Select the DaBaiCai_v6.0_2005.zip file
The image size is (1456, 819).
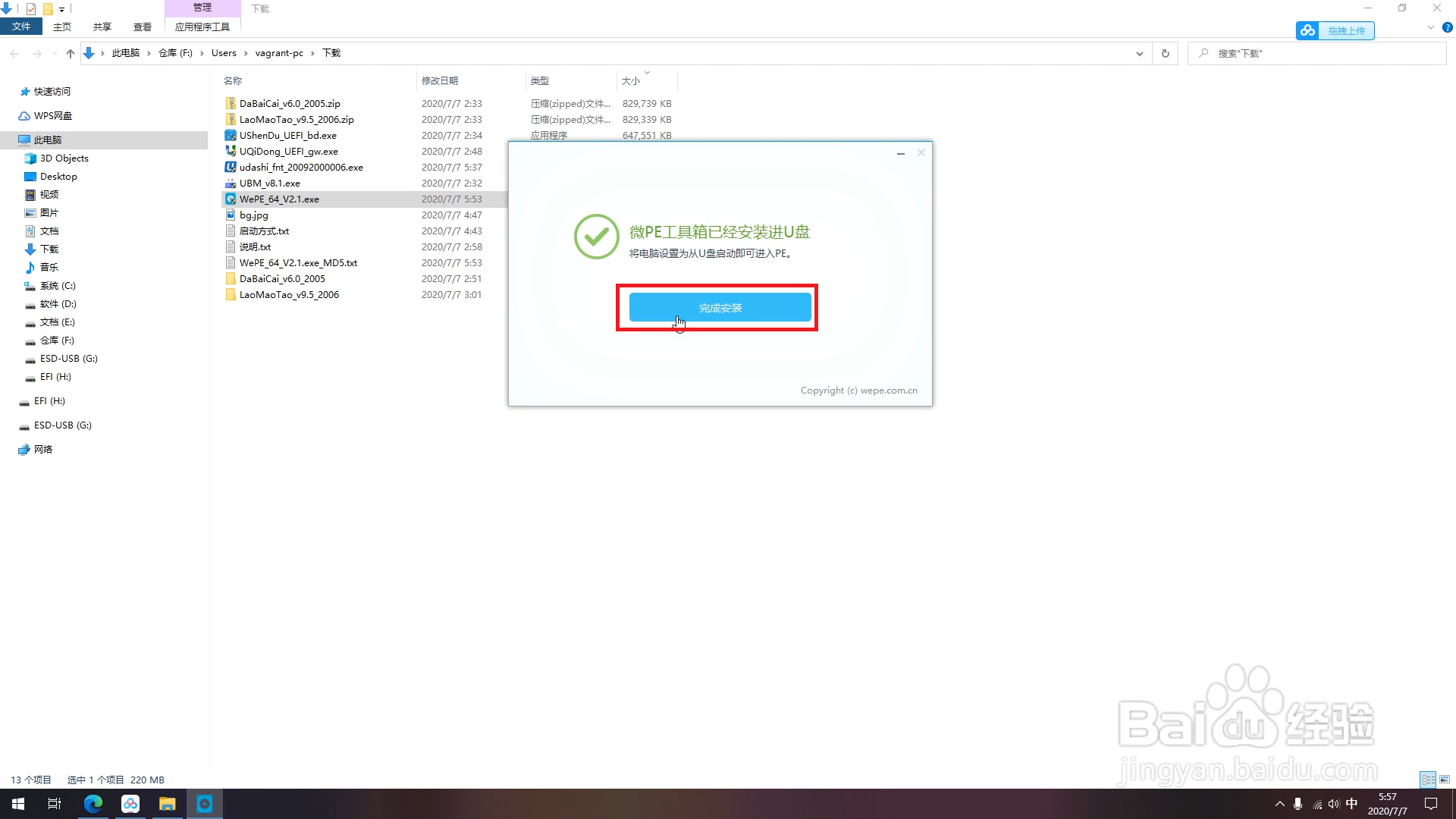coord(290,104)
